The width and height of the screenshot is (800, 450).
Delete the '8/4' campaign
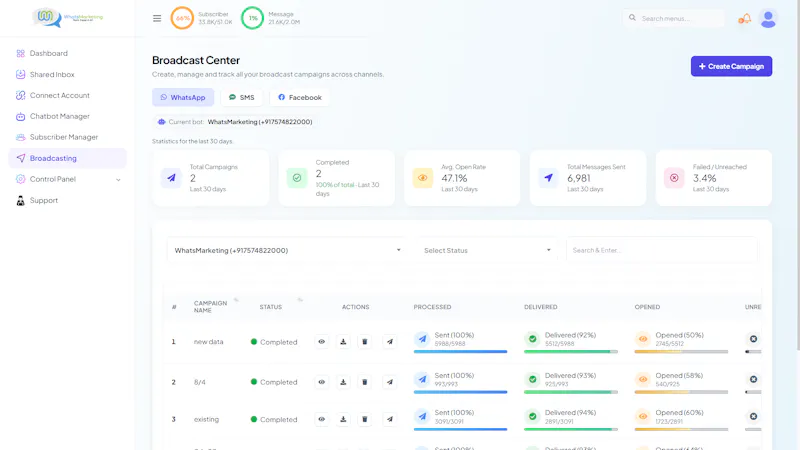[x=365, y=382]
